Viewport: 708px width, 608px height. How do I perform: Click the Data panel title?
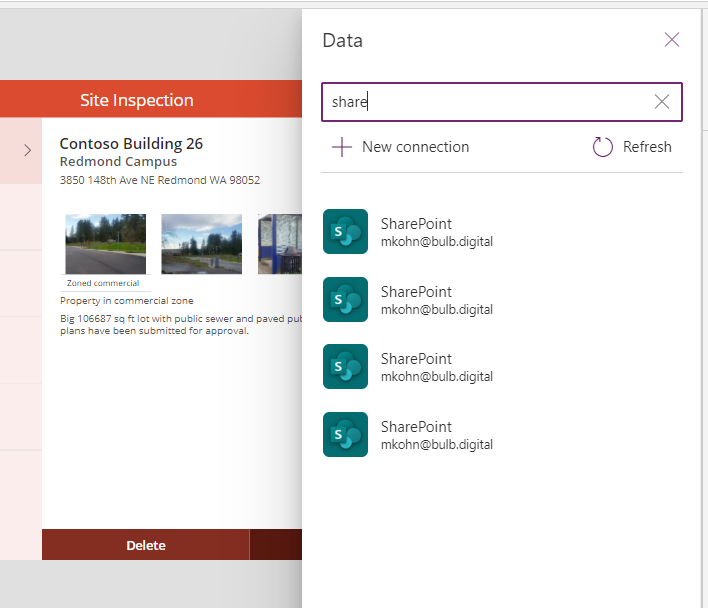coord(342,41)
